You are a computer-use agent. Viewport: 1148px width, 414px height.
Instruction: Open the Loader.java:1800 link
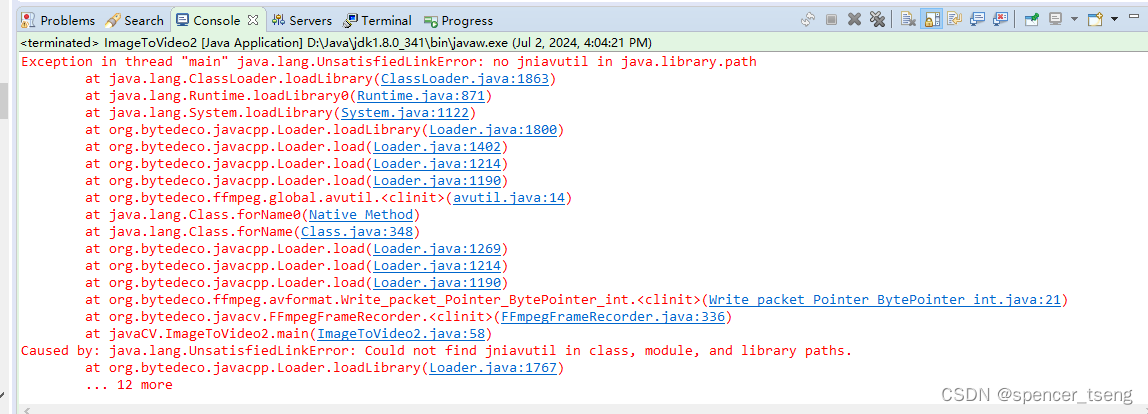pos(493,130)
